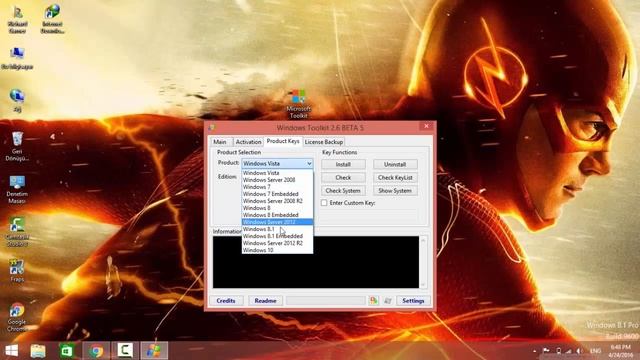Click the Check button
This screenshot has width=640, height=360.
coord(343,178)
